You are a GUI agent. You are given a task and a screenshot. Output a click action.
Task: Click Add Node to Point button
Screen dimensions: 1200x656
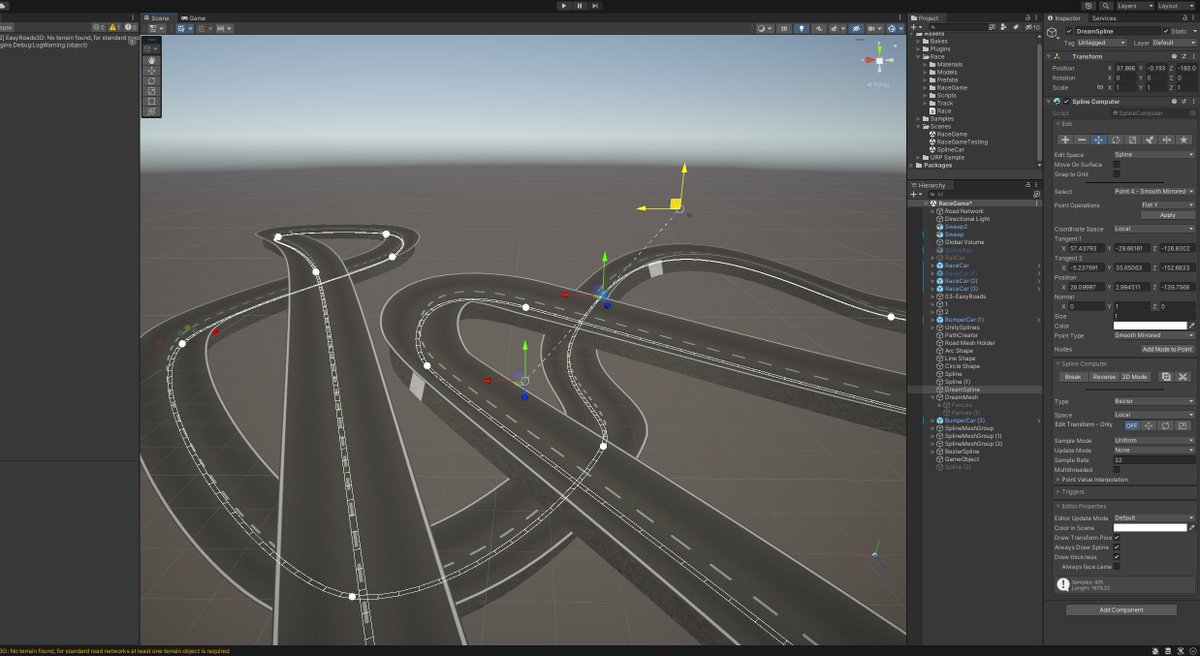click(x=1167, y=349)
